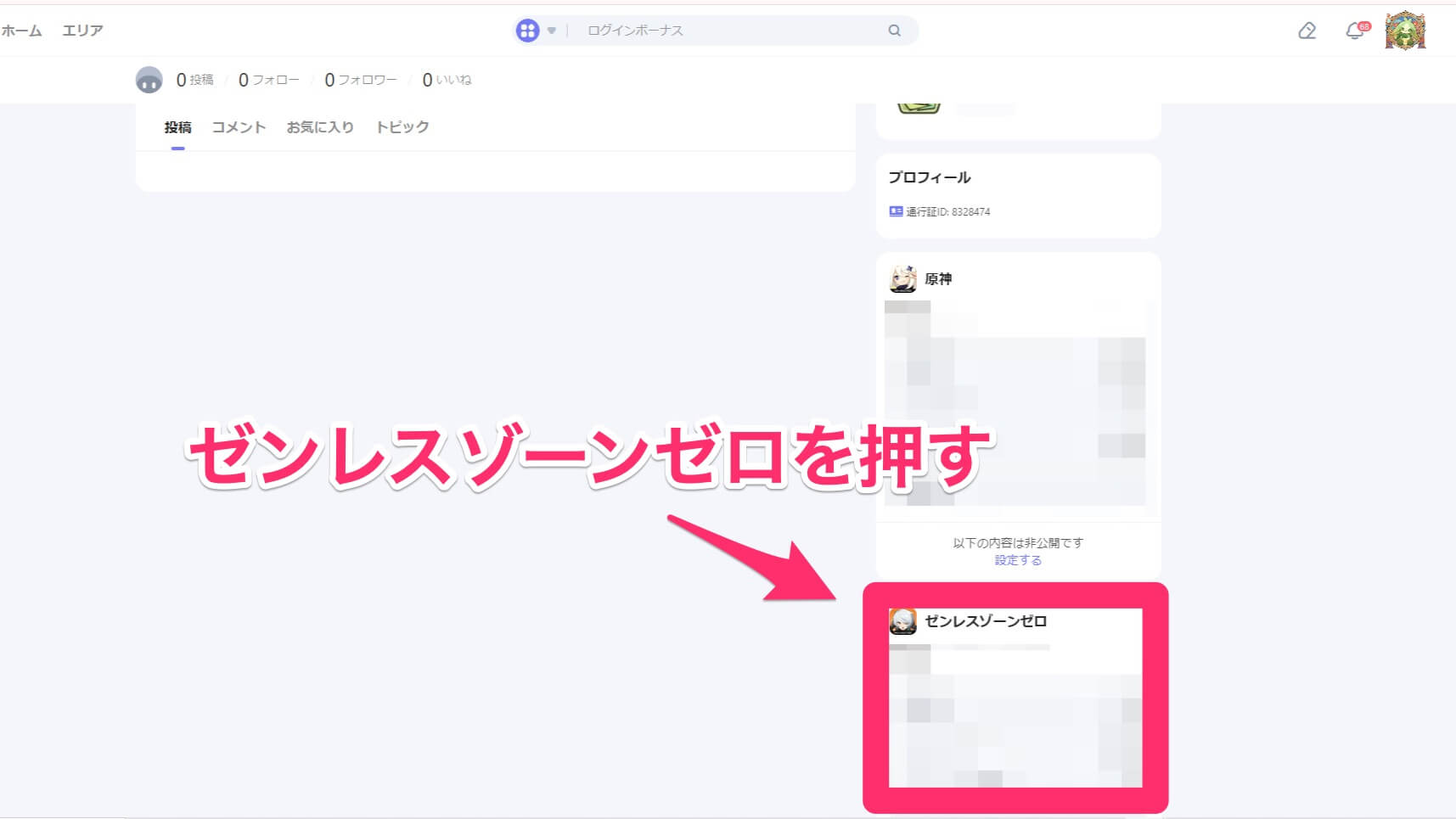The image size is (1456, 819).
Task: Switch to the トピック tab
Action: [x=402, y=126]
